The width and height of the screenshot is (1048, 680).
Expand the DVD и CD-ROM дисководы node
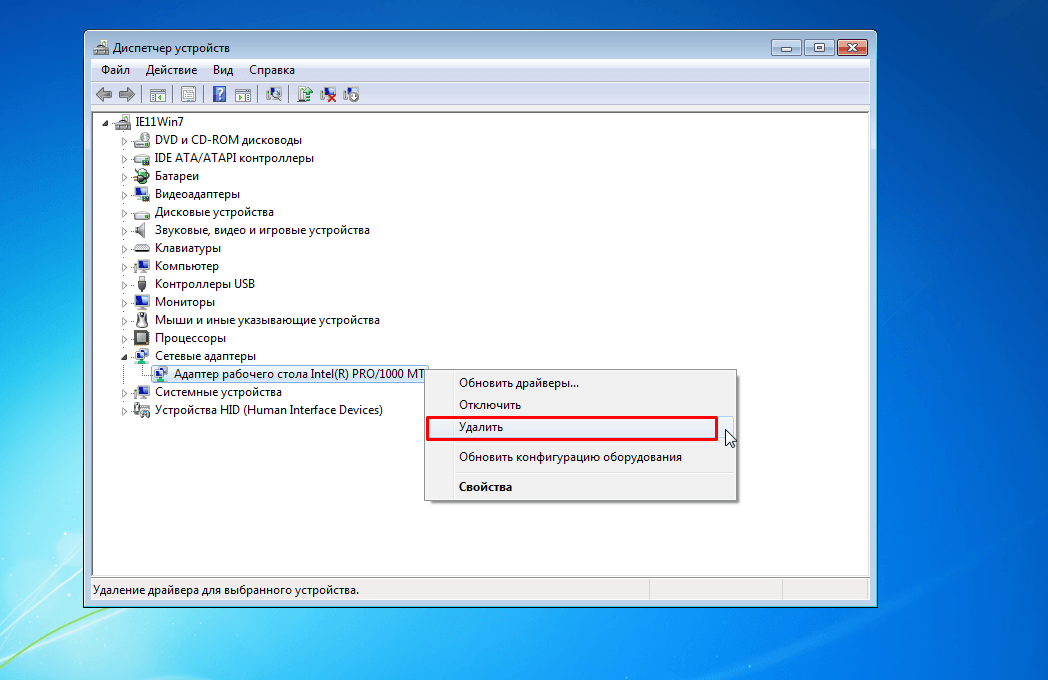coord(125,141)
